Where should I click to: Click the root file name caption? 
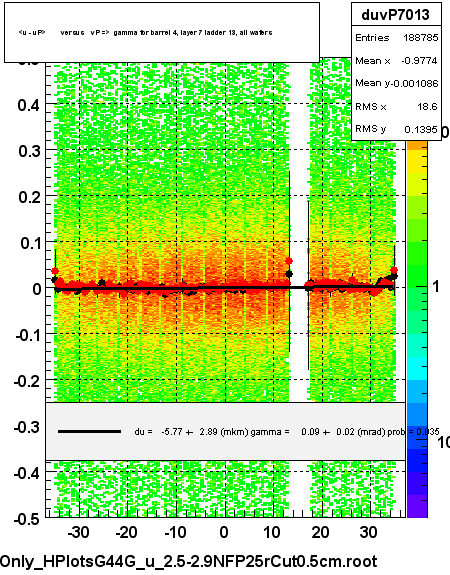[x=189, y=561]
